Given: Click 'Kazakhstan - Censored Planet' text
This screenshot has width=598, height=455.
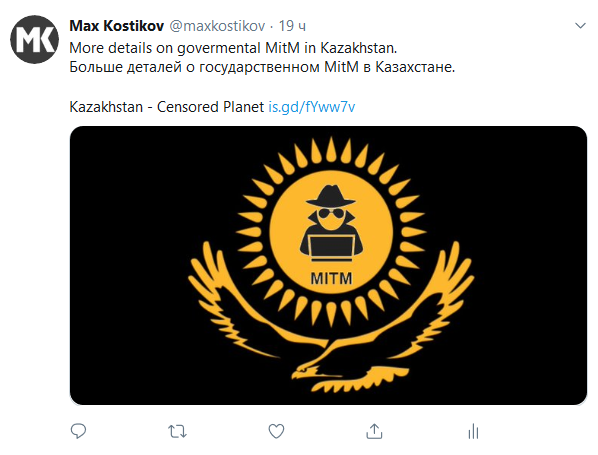Looking at the screenshot, I should point(167,107).
